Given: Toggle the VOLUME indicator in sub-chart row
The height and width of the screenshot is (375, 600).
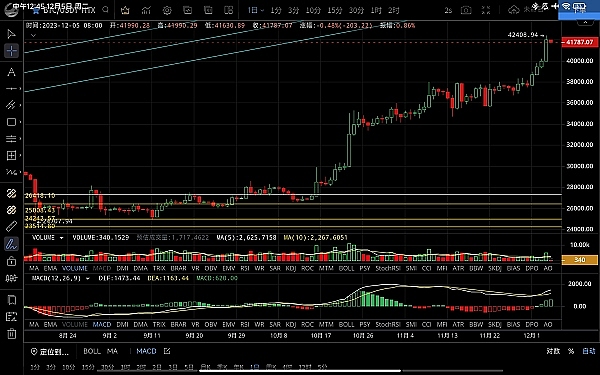Looking at the screenshot, I should (75, 268).
